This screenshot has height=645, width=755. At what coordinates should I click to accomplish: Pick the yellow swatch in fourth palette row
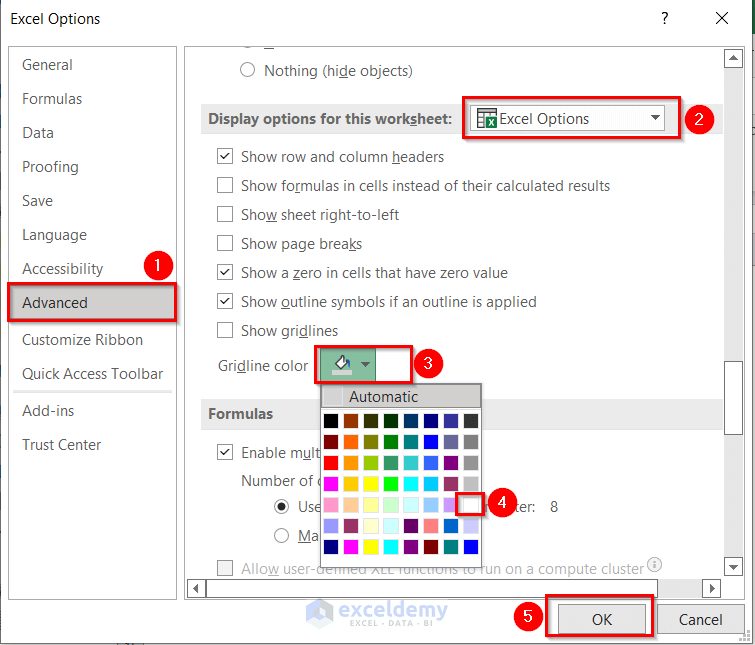pos(371,483)
